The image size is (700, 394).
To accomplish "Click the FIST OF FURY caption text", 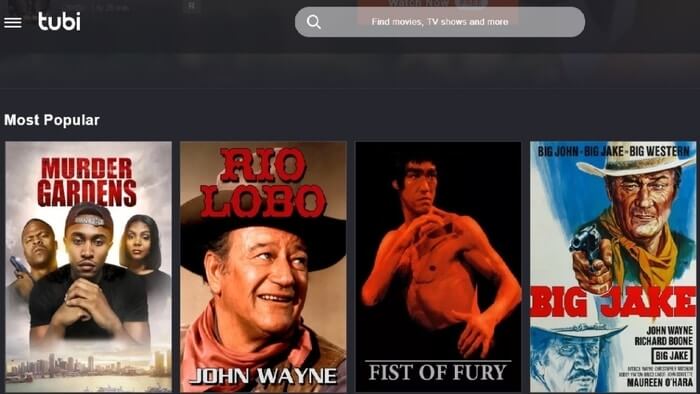I will coord(438,372).
